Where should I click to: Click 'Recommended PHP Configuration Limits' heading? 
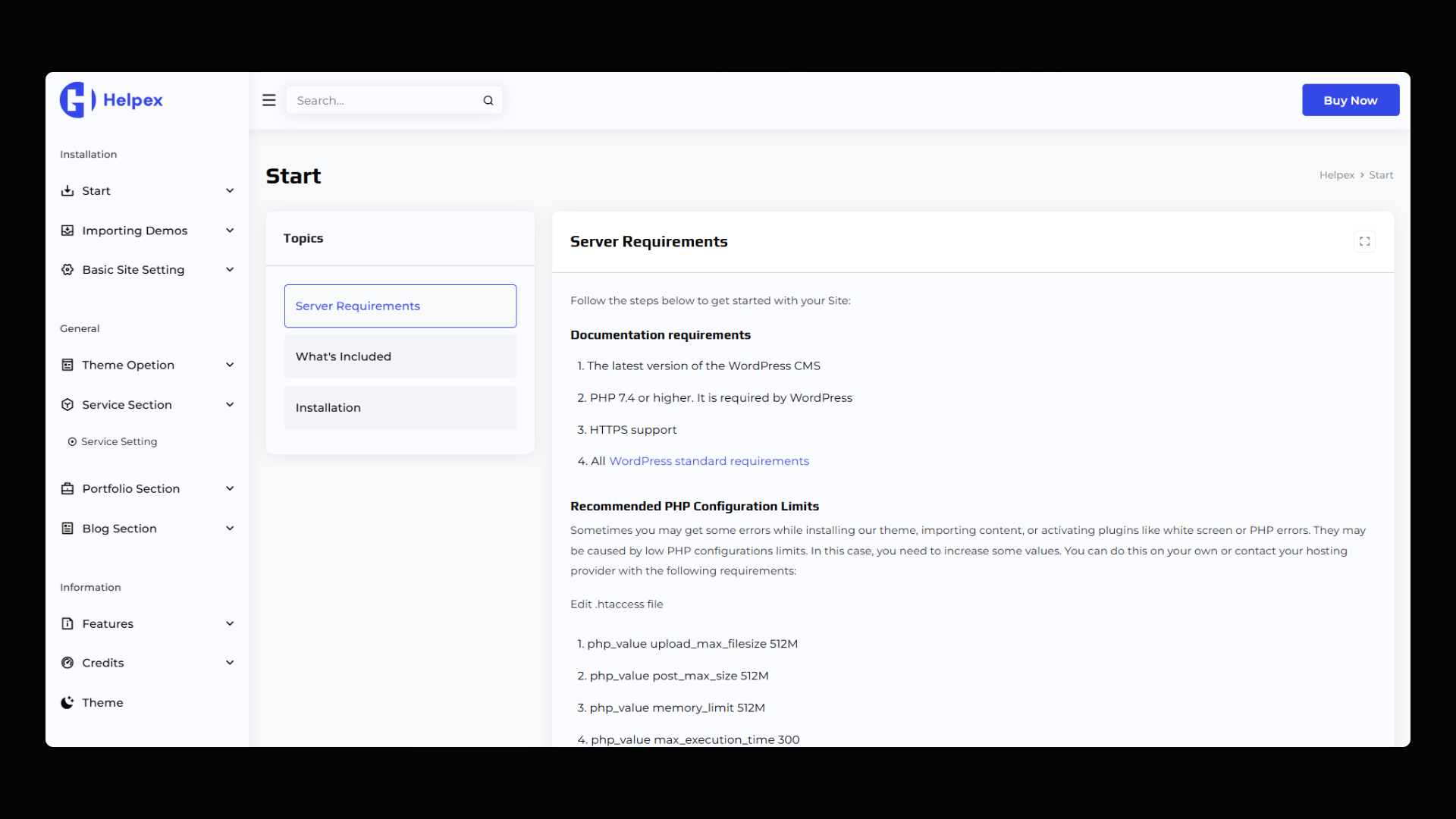pyautogui.click(x=695, y=506)
